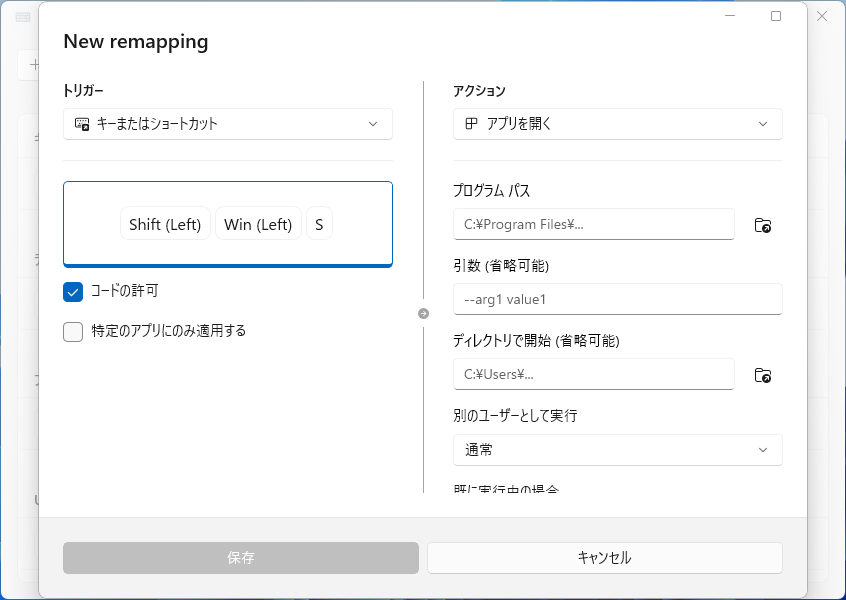This screenshot has width=846, height=600.
Task: Select the Shift (Left) key chip
Action: 165,223
